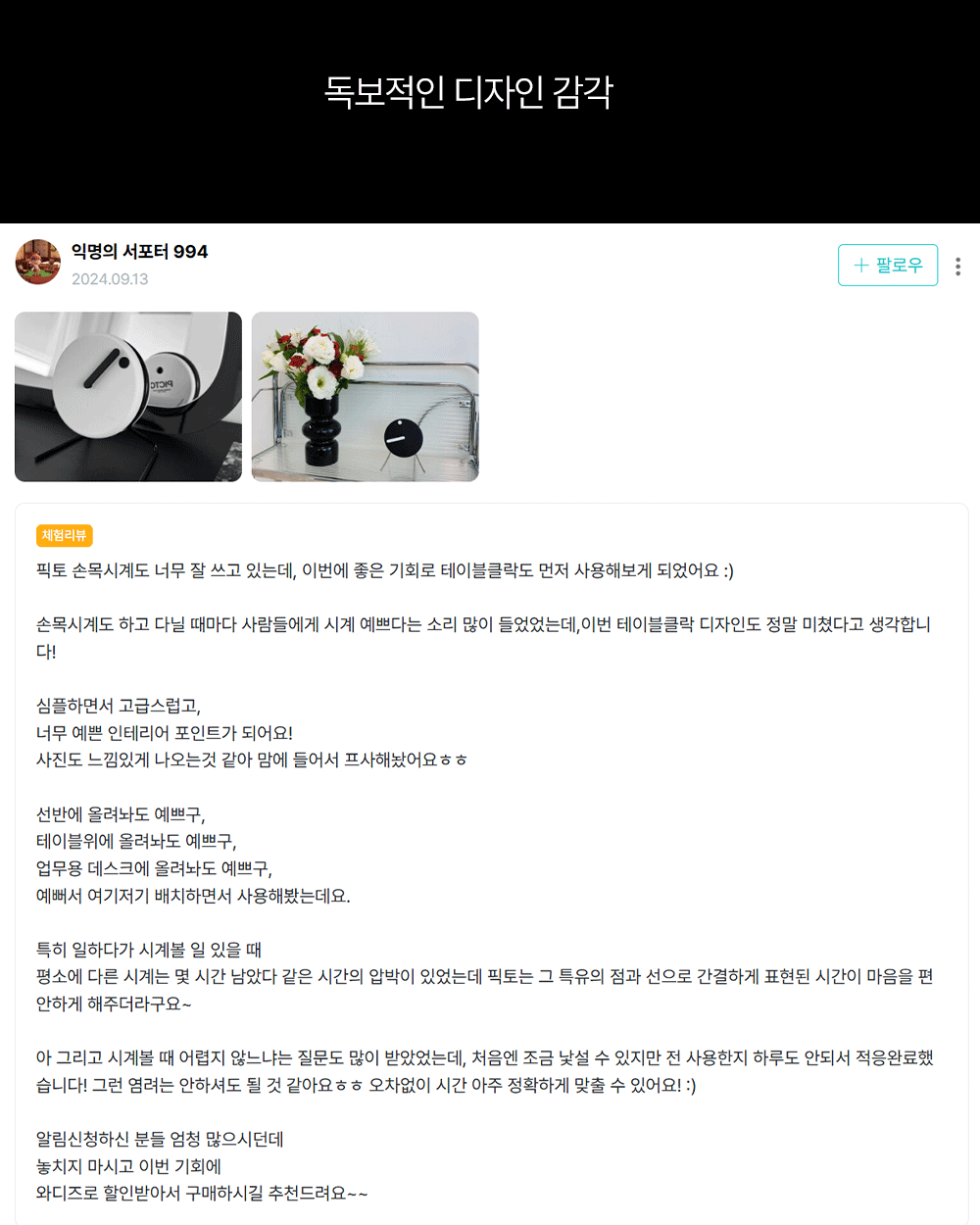This screenshot has height=1225, width=980.
Task: Open the white table clock photo
Action: tap(128, 397)
